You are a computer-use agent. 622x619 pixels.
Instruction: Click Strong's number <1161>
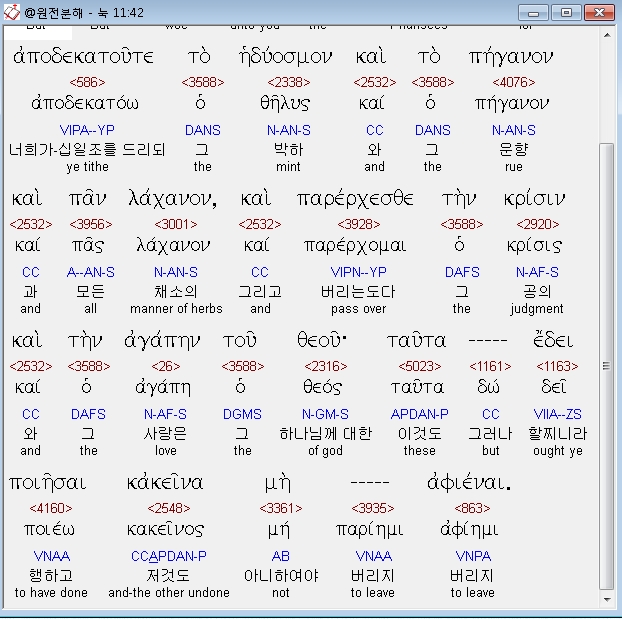pyautogui.click(x=490, y=366)
